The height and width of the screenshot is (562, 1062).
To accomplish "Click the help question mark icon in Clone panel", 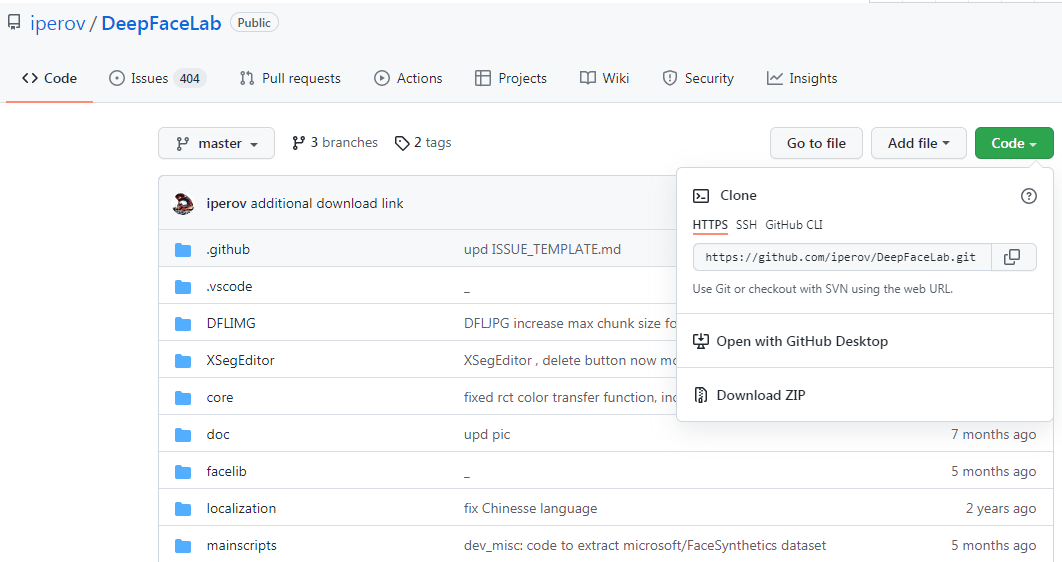I will [x=1028, y=196].
